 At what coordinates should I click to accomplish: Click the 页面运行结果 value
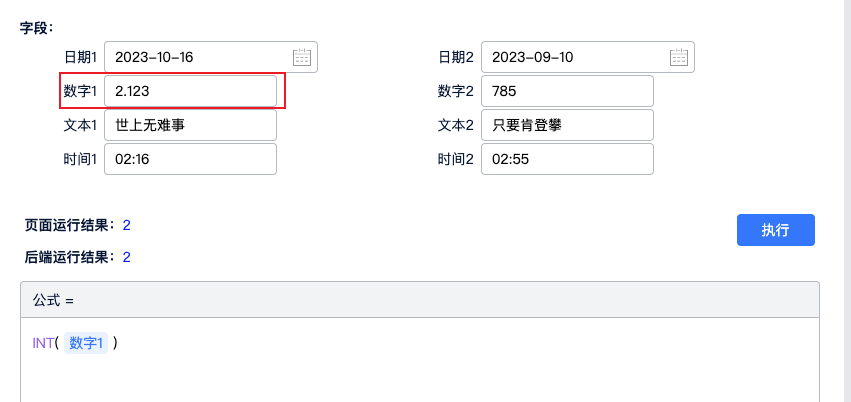click(x=127, y=225)
